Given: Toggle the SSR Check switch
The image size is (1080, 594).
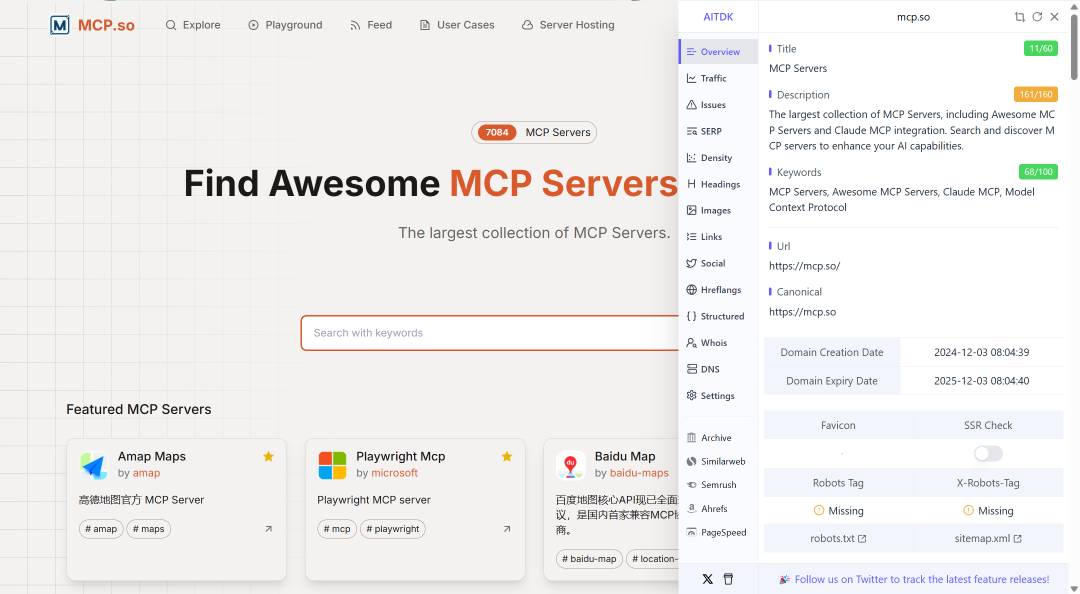Looking at the screenshot, I should 988,453.
